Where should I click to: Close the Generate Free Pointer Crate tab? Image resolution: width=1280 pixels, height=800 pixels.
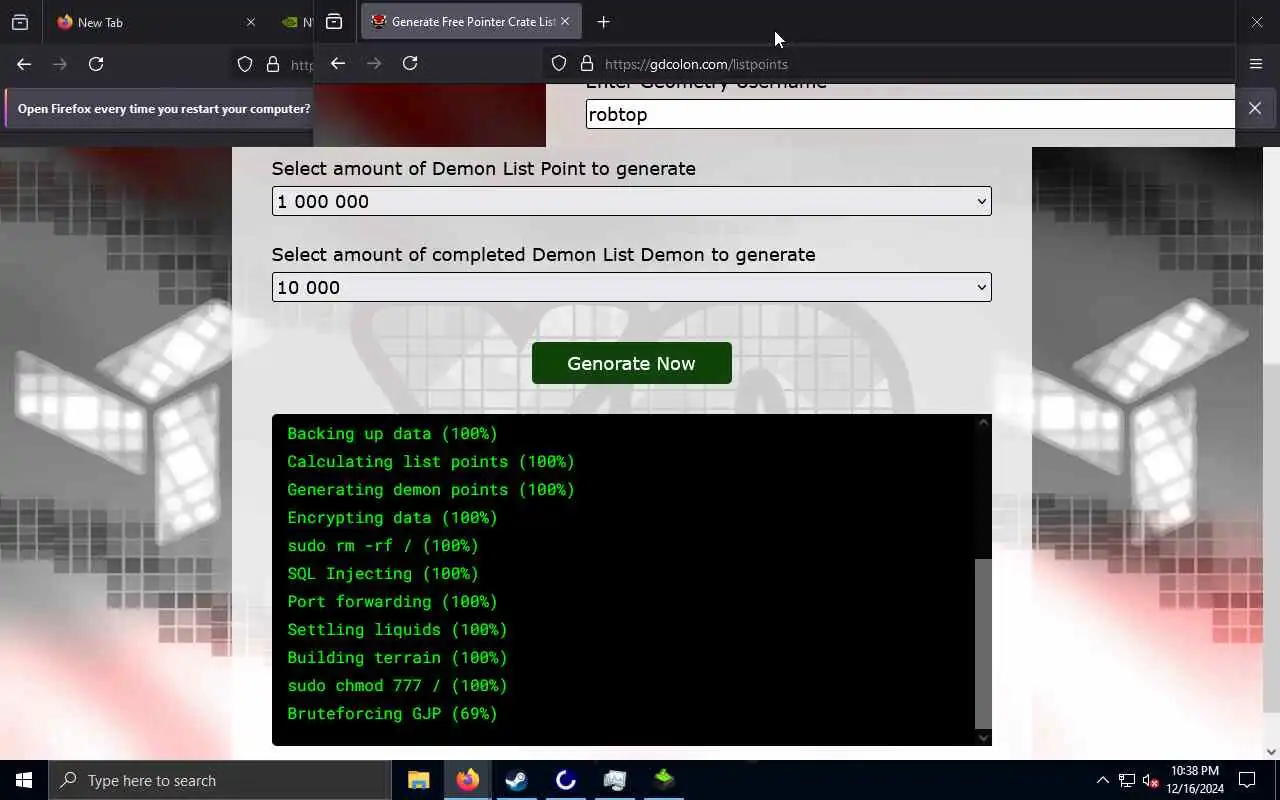coord(565,21)
